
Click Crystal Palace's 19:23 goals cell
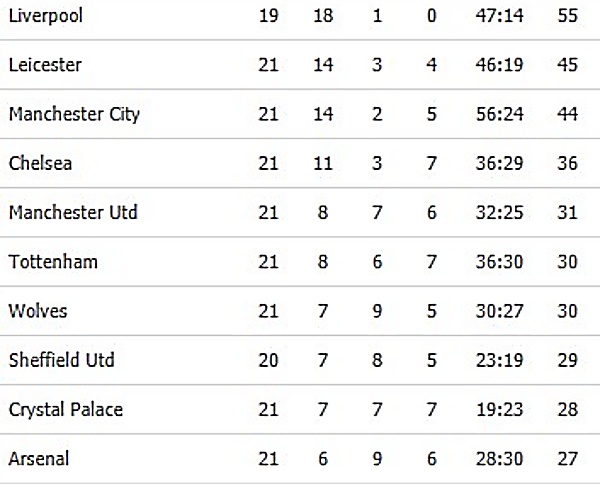click(499, 410)
